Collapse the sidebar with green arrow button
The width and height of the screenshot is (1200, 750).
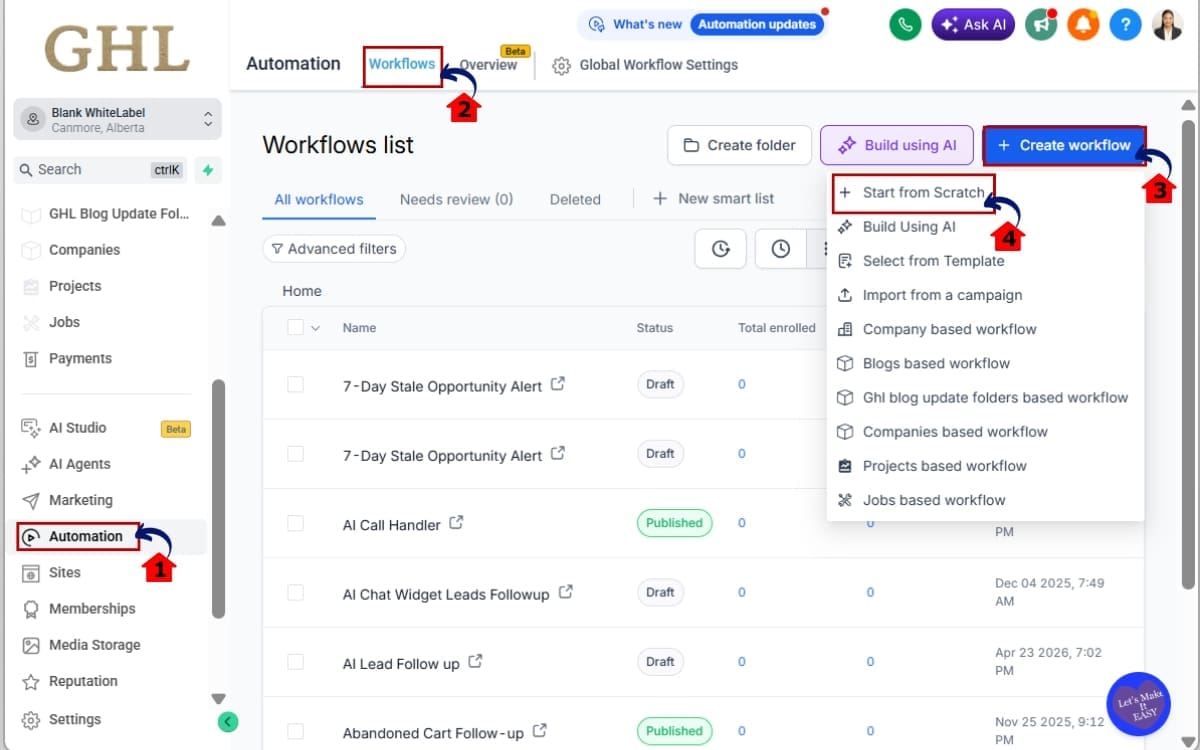pyautogui.click(x=228, y=721)
